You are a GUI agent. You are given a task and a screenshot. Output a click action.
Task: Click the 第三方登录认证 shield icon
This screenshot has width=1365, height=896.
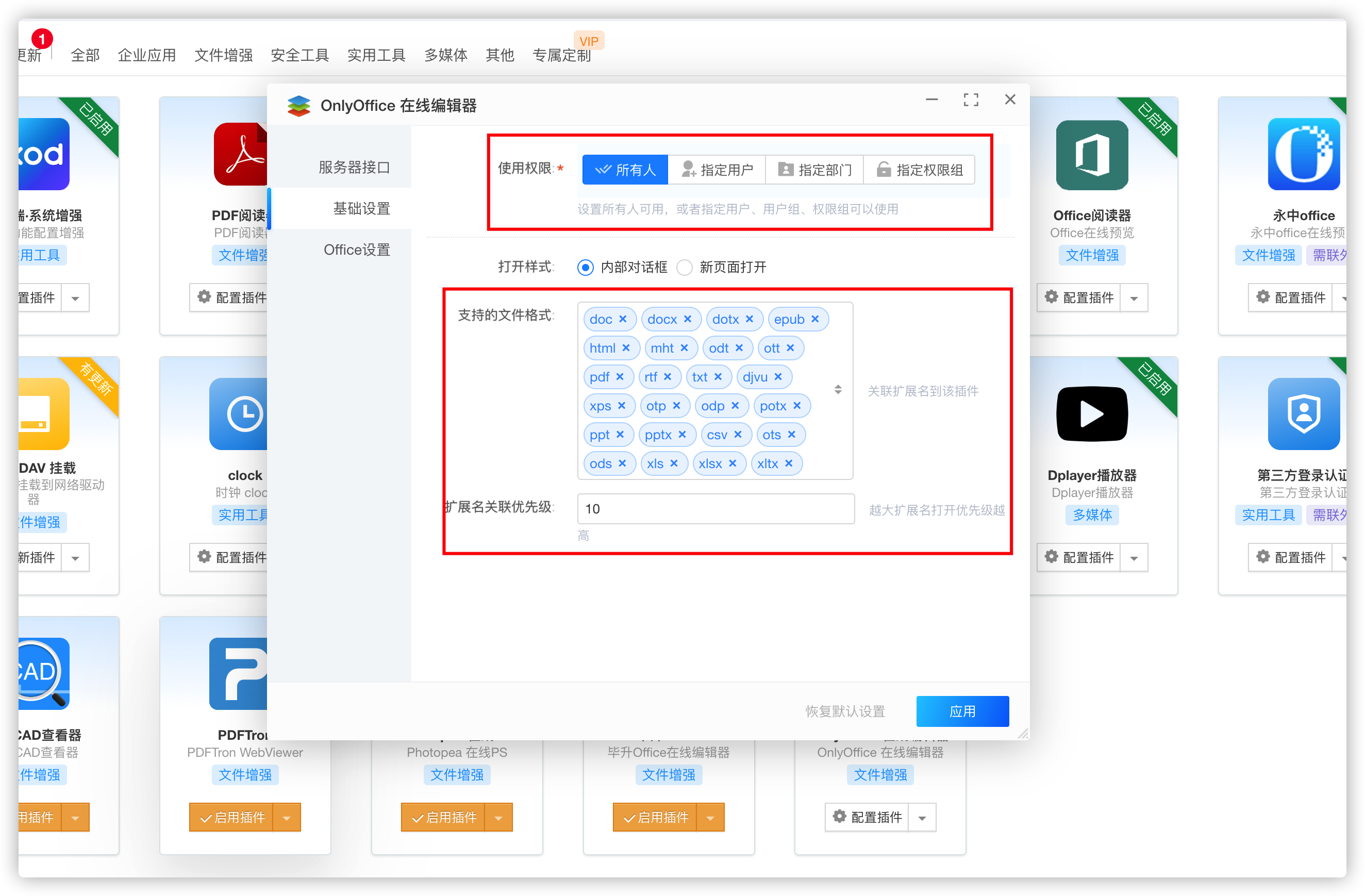1303,414
